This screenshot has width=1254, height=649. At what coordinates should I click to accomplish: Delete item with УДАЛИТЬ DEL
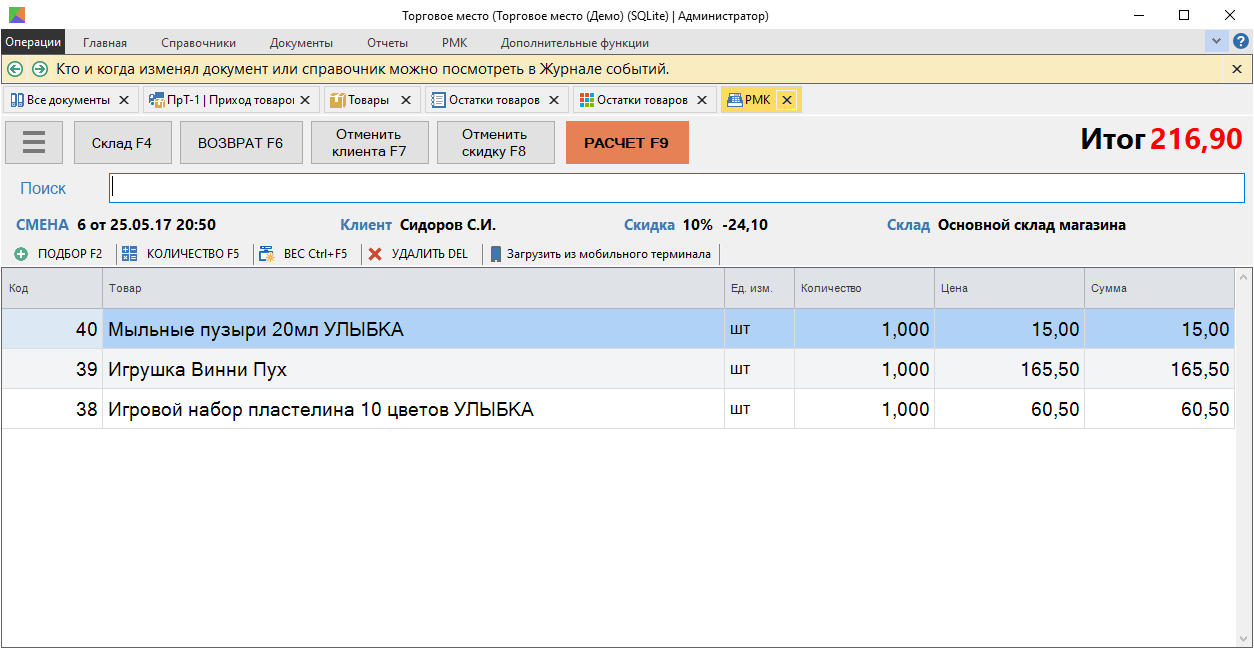coord(418,254)
